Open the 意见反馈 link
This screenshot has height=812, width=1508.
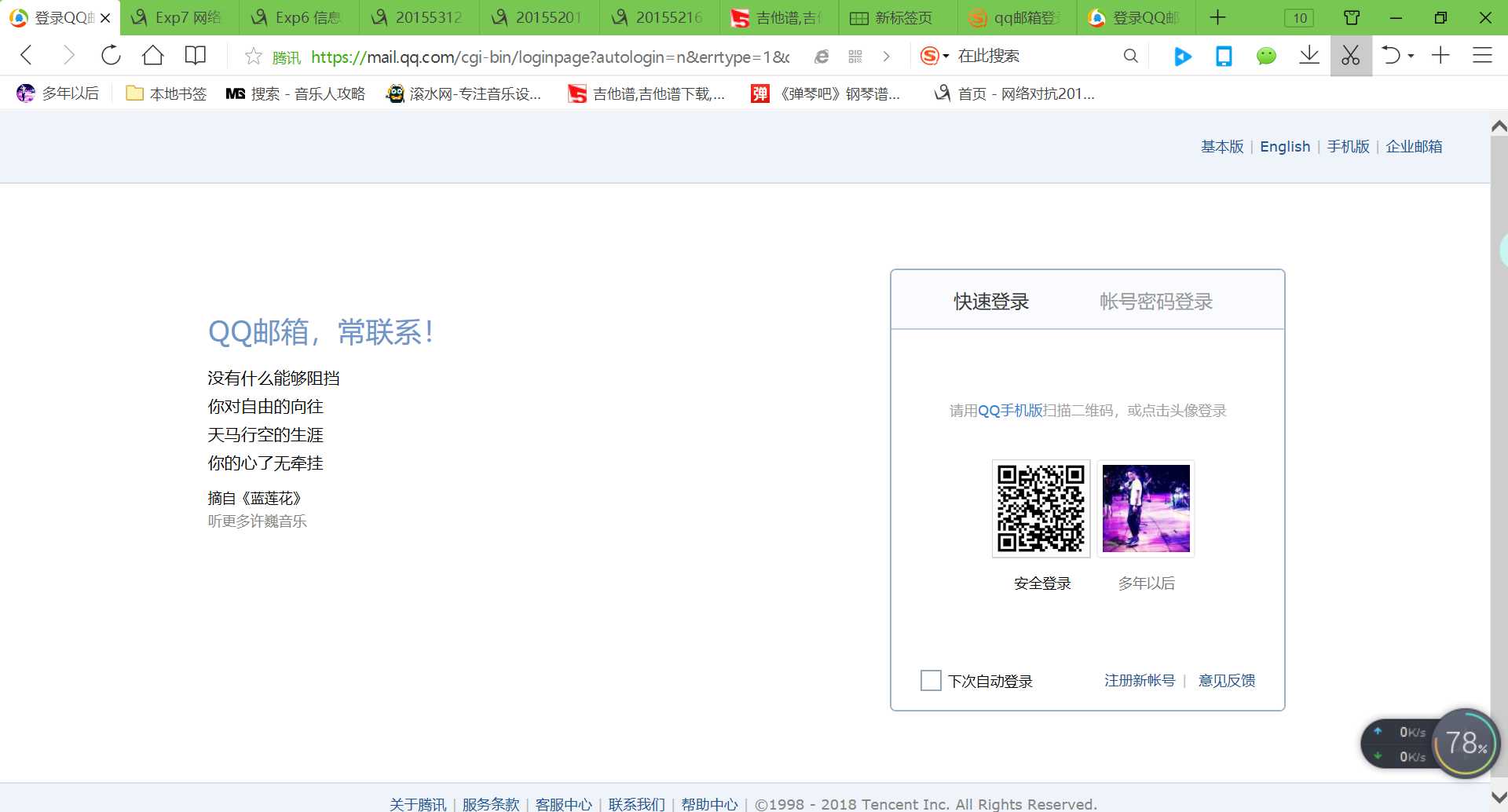coord(1227,681)
